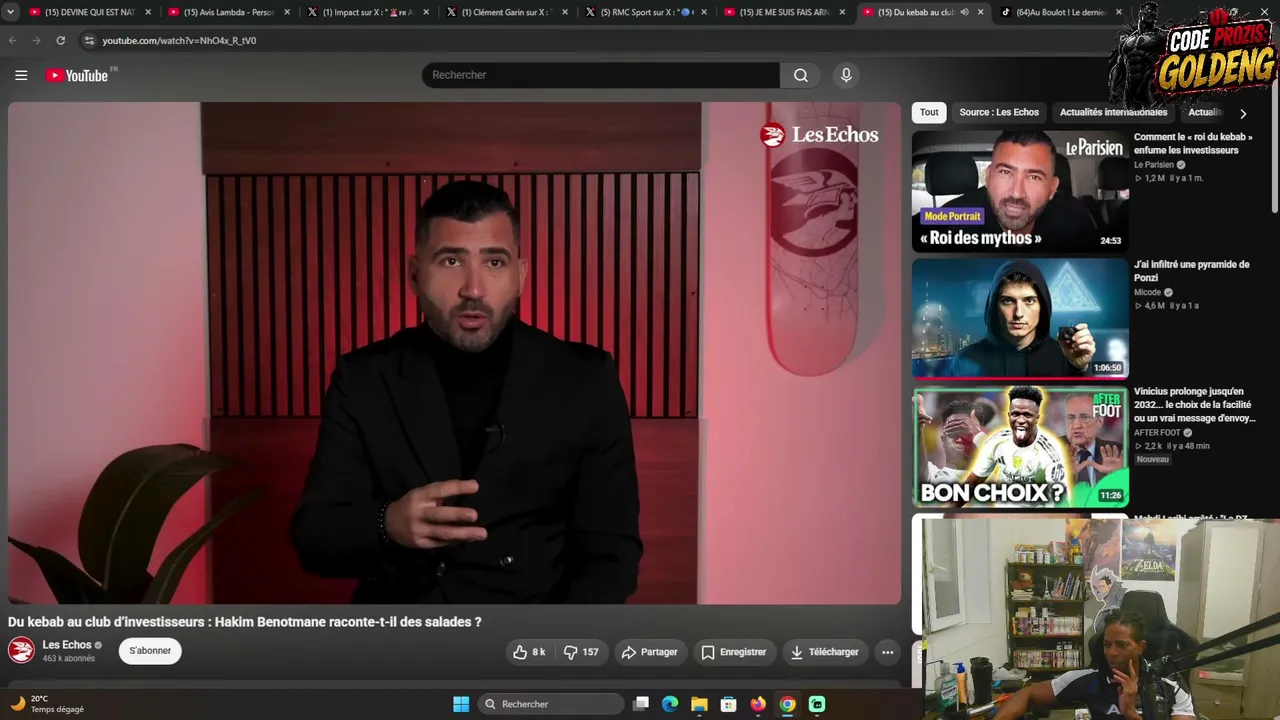Open the Micode Ponzi pyramid video thumbnail
Screen dimensions: 1280x720
click(x=1020, y=318)
